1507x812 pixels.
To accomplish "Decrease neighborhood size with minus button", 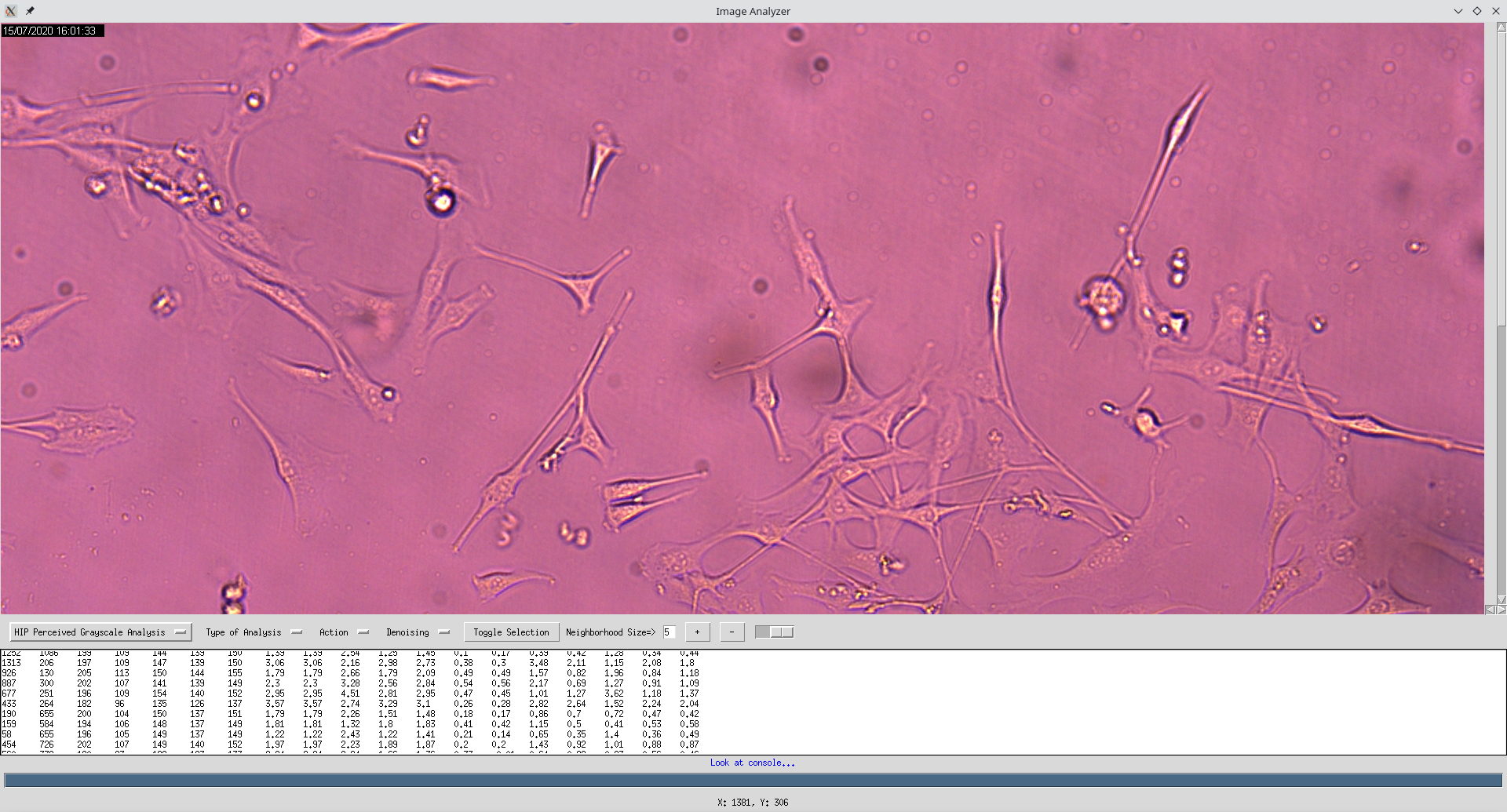I will pos(732,632).
